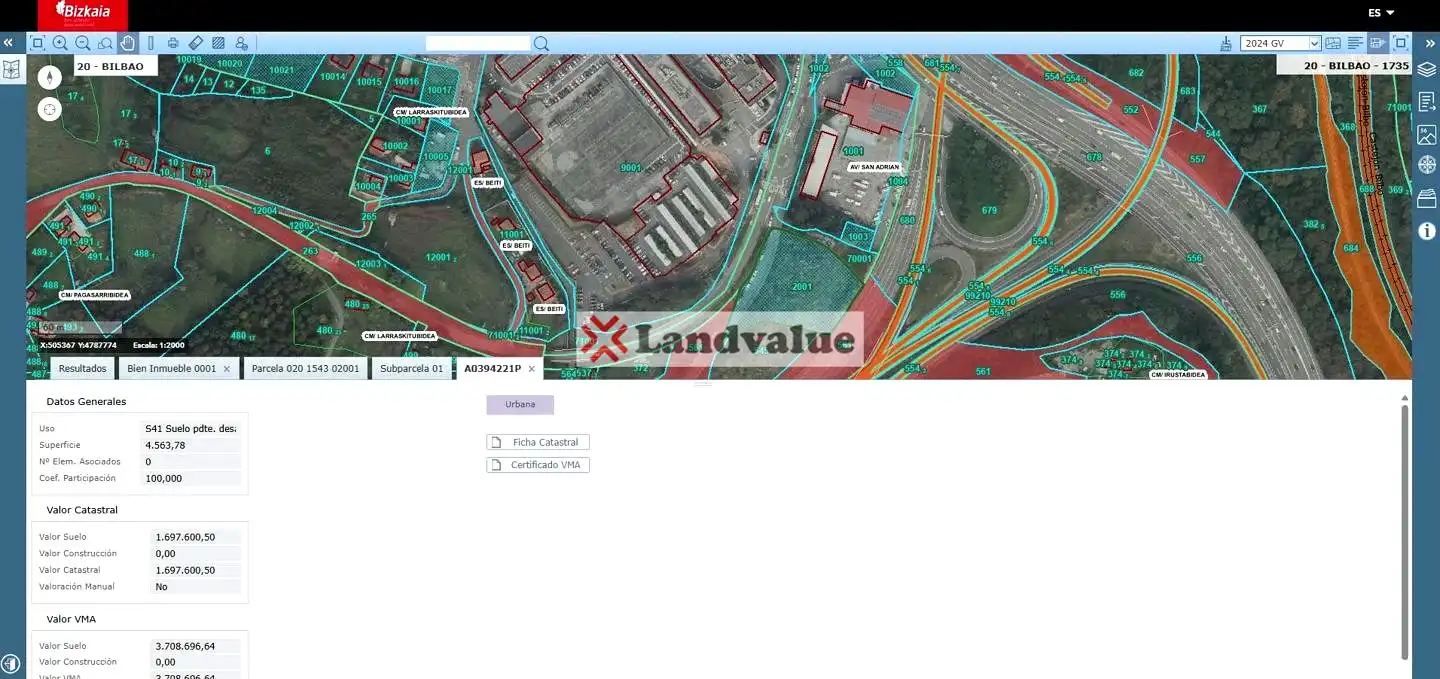The width and height of the screenshot is (1440, 679).
Task: Click the globe grid icon in right sidebar
Action: pyautogui.click(x=1427, y=165)
